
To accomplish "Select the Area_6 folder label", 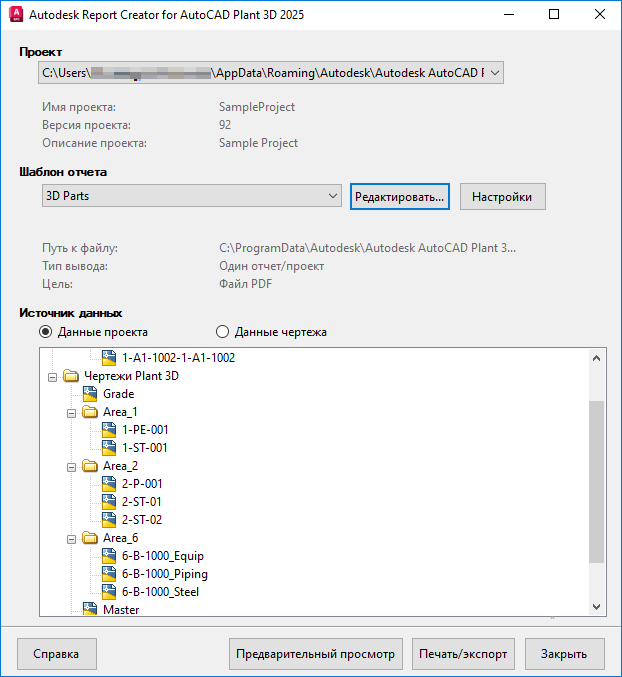I will pyautogui.click(x=120, y=538).
